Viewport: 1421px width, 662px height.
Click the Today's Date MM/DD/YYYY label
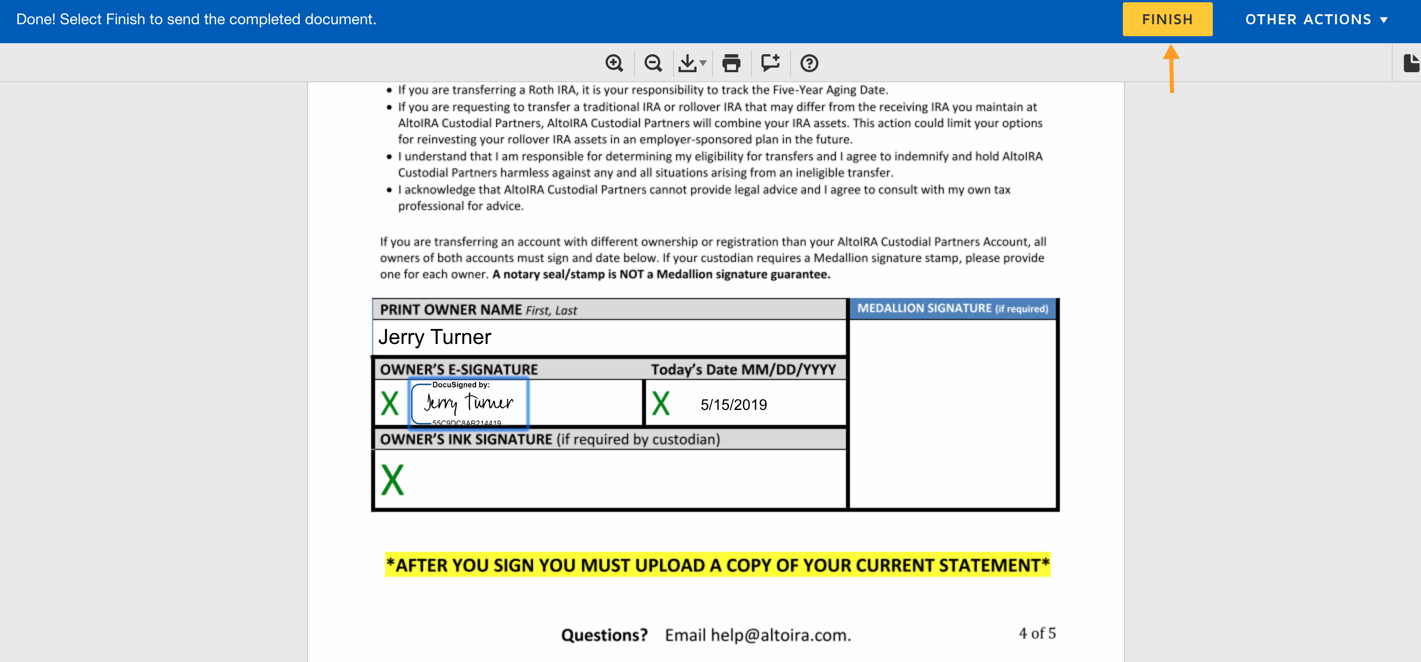coord(743,369)
